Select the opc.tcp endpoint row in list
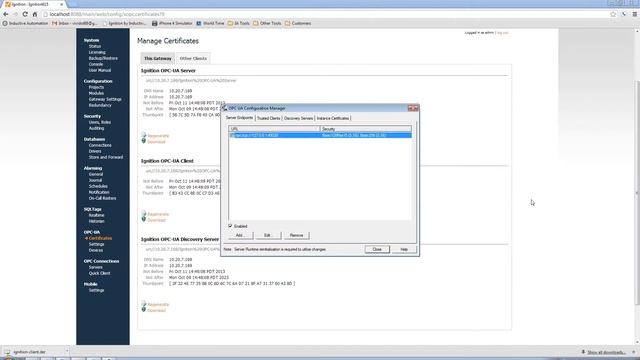Image resolution: width=640 pixels, height=360 pixels. 320,135
